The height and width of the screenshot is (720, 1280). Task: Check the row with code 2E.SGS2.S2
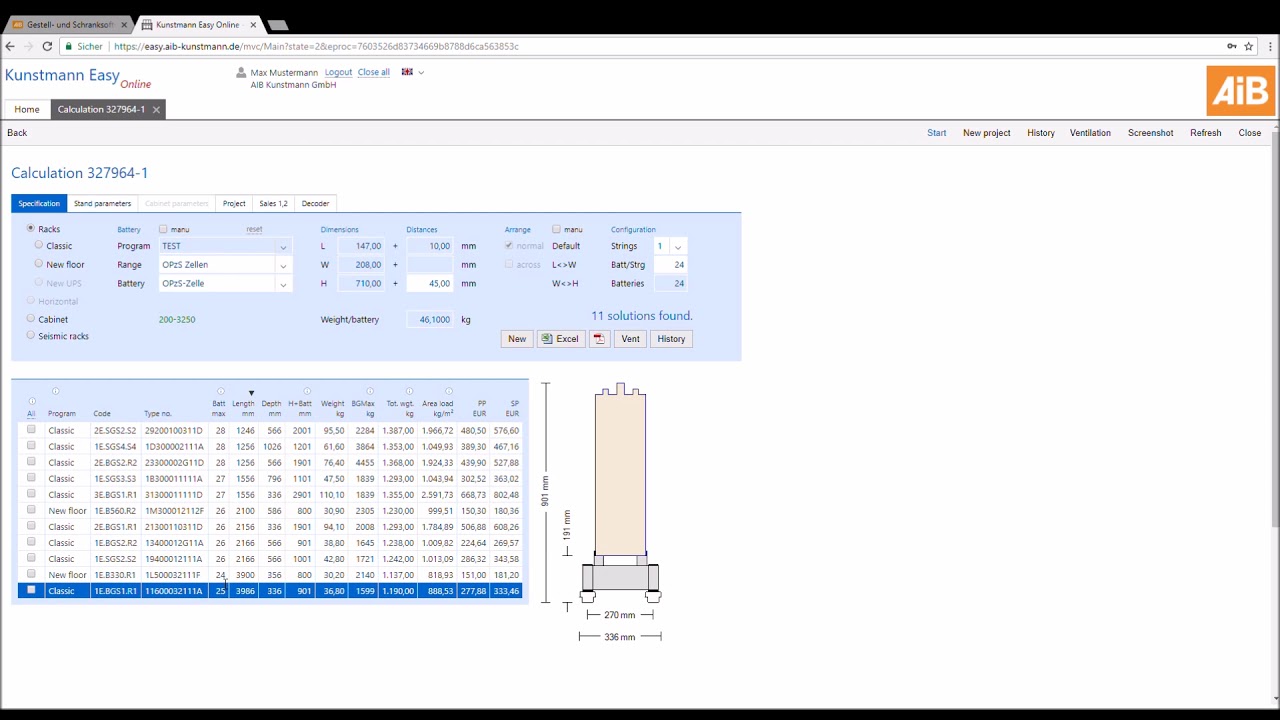coord(31,430)
